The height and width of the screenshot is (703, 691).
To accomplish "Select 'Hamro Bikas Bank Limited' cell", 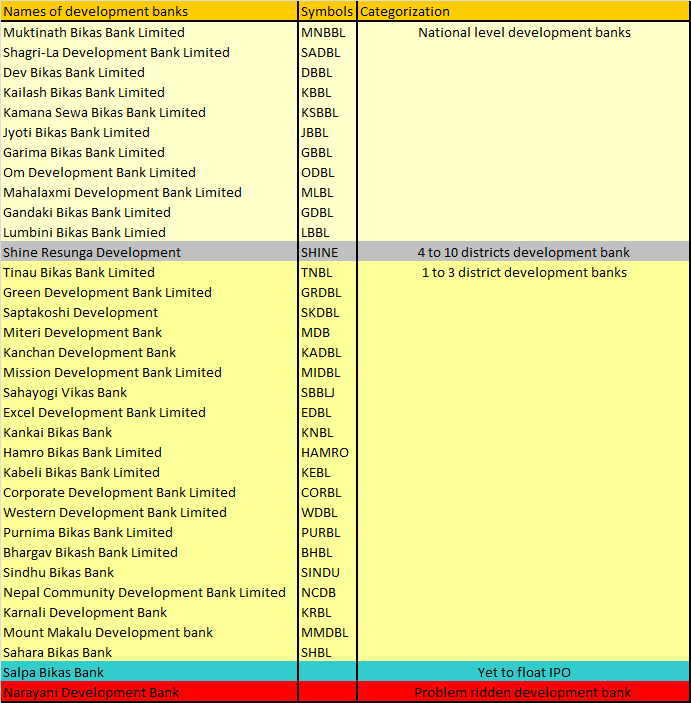I will [149, 452].
